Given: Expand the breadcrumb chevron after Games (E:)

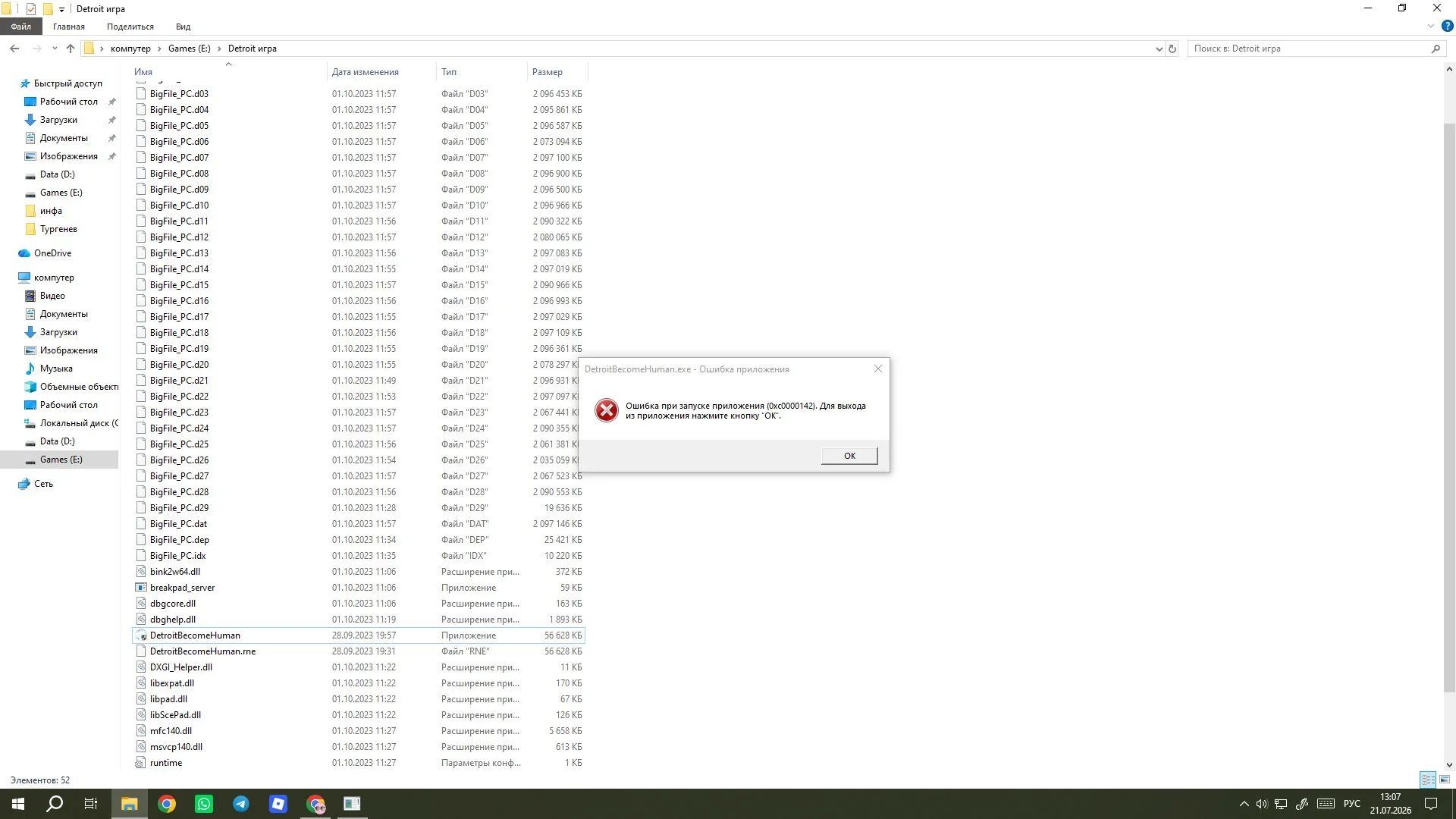Looking at the screenshot, I should (x=220, y=49).
